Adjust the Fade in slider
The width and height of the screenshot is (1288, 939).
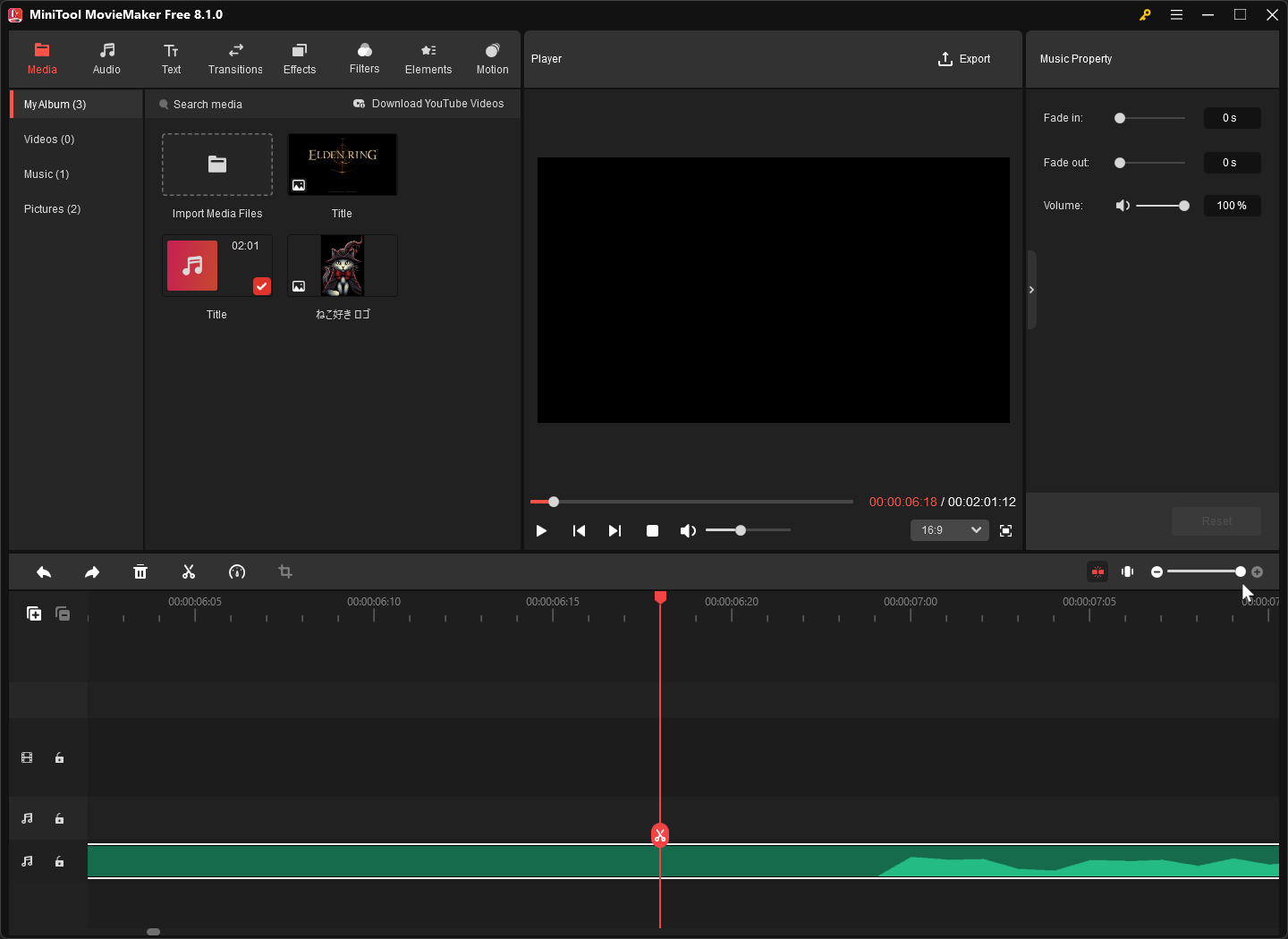coord(1151,118)
